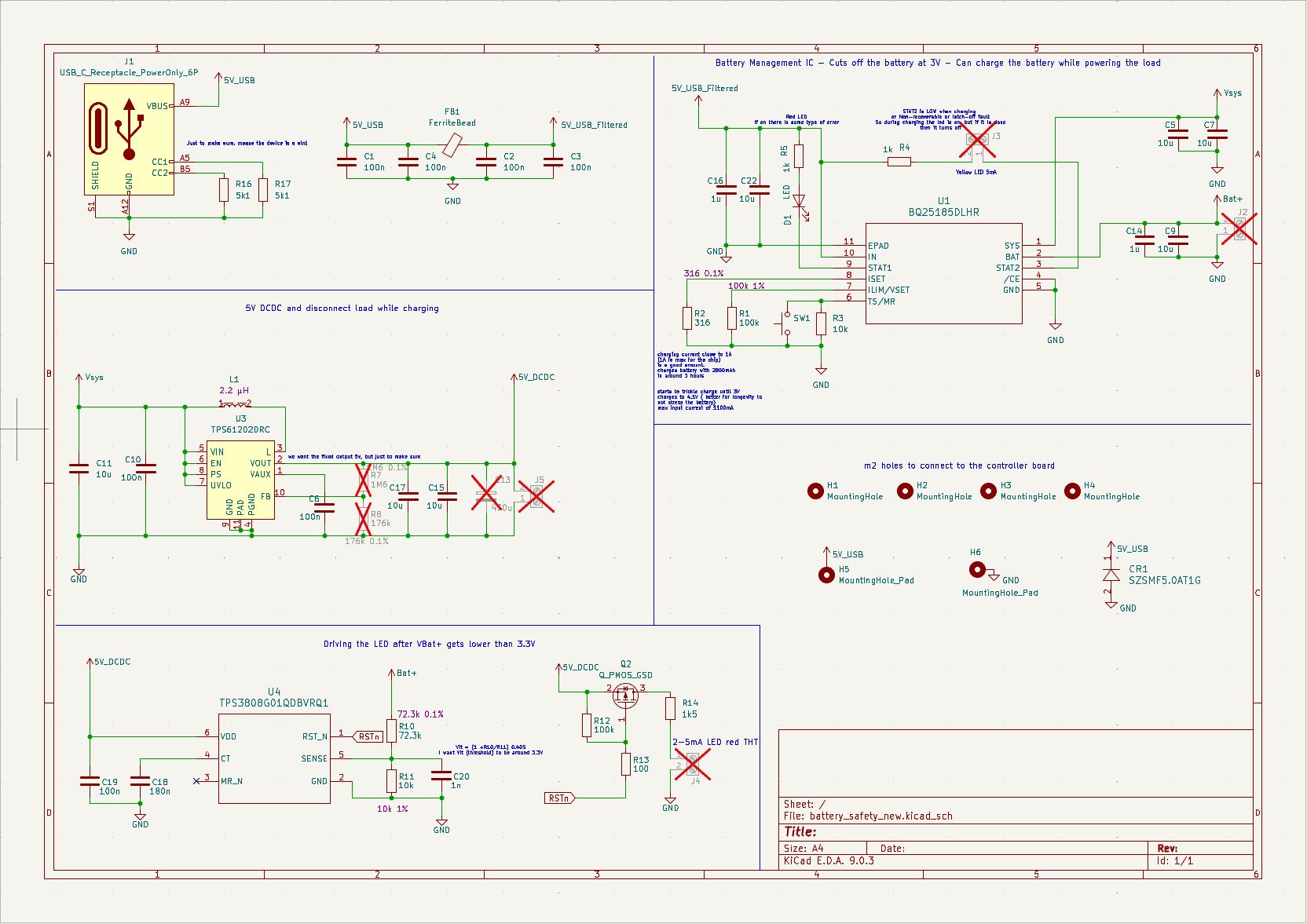Click mounting hole H3 symbol
Screen dimensions: 1307x924
(989, 491)
